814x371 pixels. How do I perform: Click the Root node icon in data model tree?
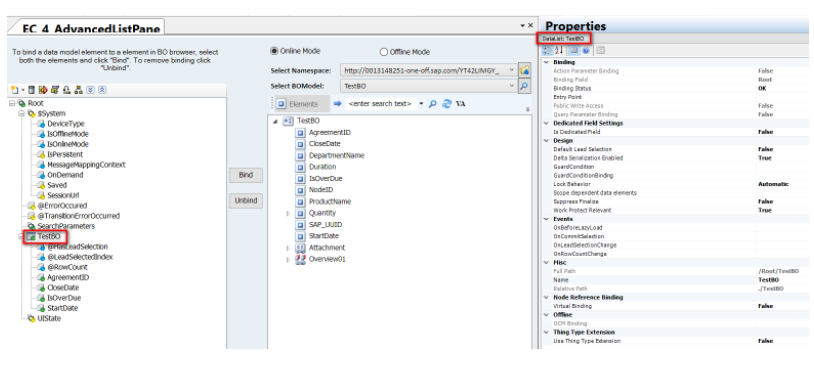21,103
